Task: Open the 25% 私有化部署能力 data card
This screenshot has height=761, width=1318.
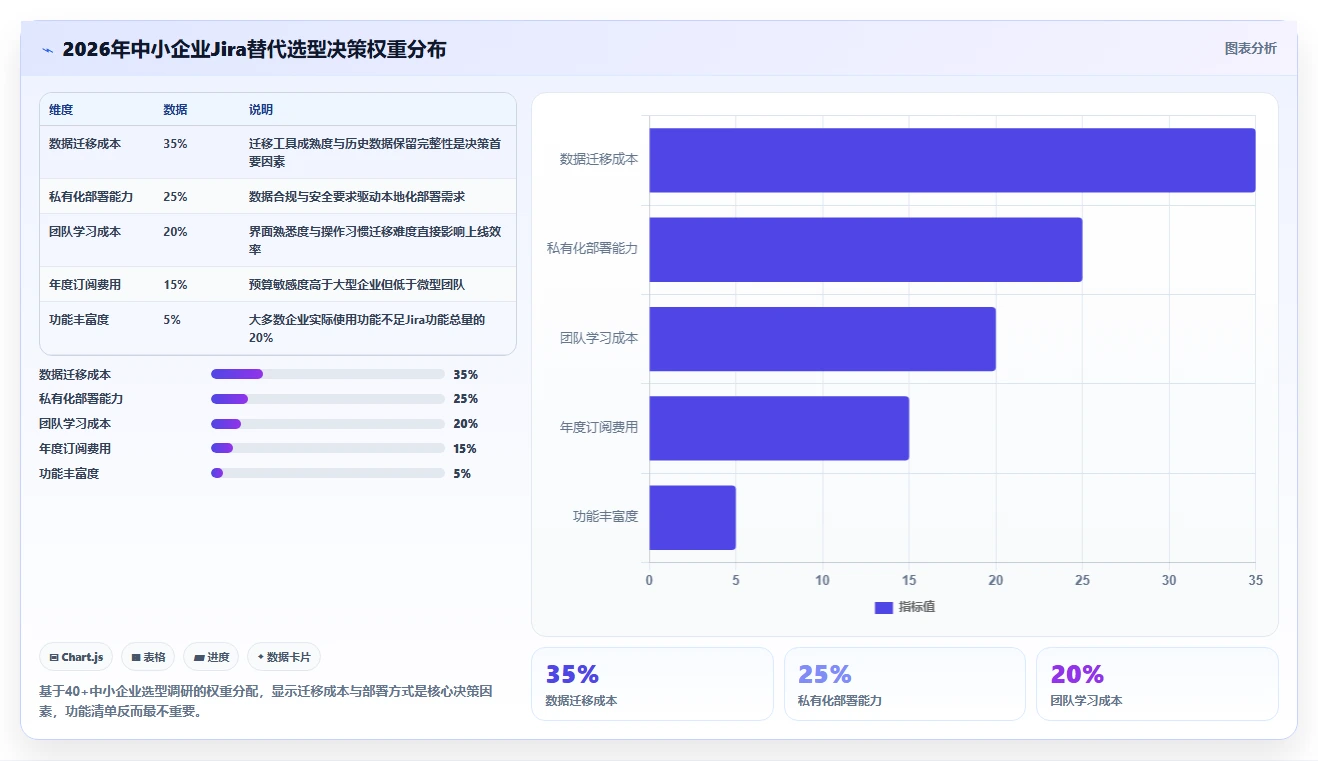Action: tap(905, 684)
